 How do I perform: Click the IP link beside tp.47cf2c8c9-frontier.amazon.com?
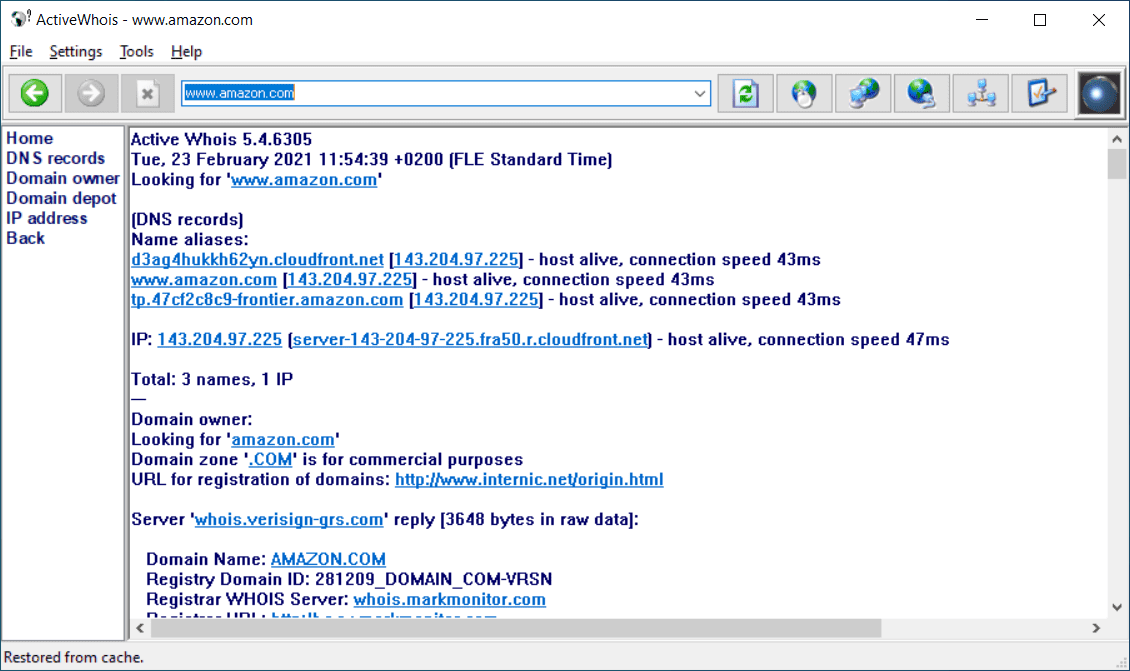tap(476, 300)
